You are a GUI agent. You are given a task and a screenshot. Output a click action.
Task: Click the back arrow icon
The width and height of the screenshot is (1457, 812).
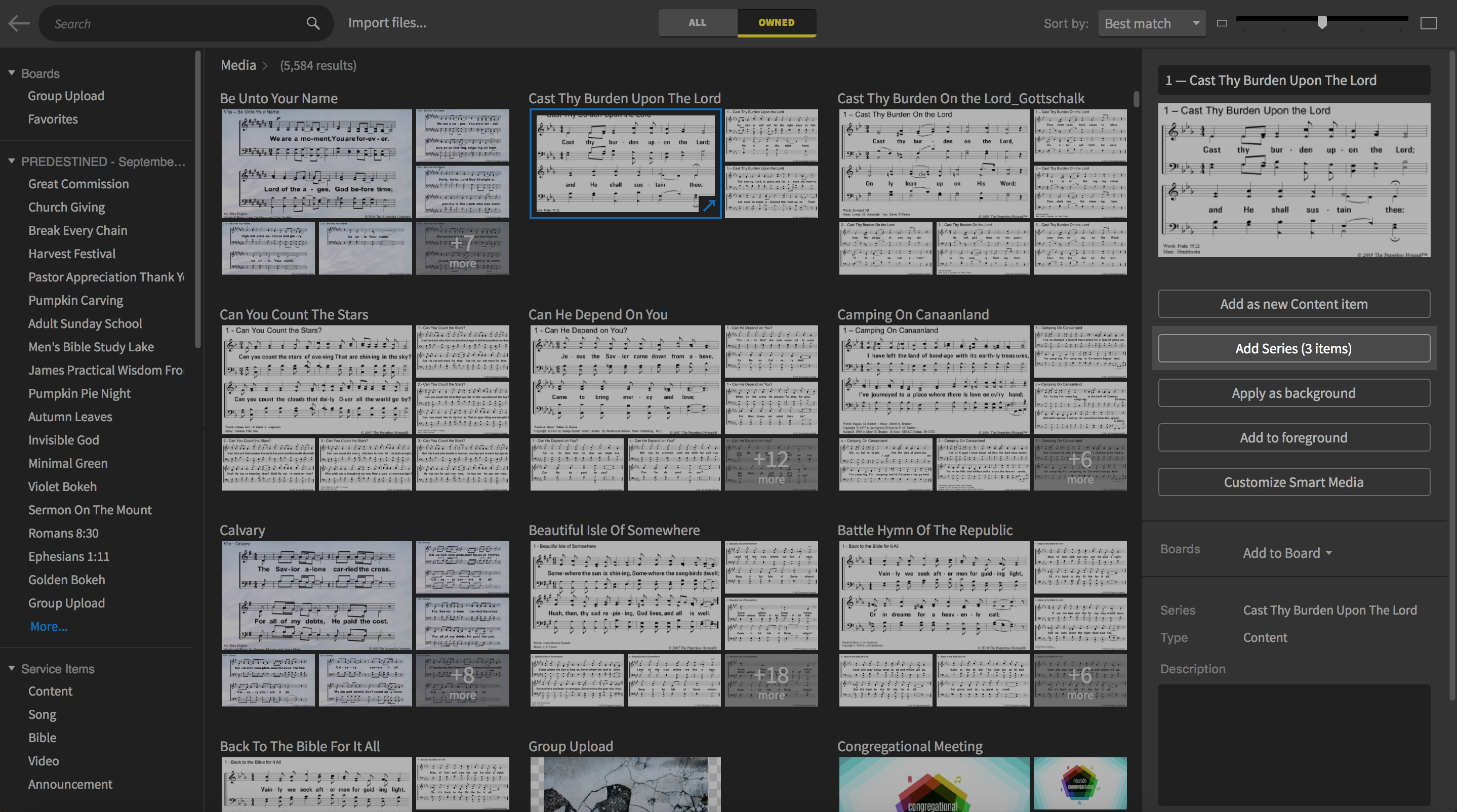[x=19, y=23]
